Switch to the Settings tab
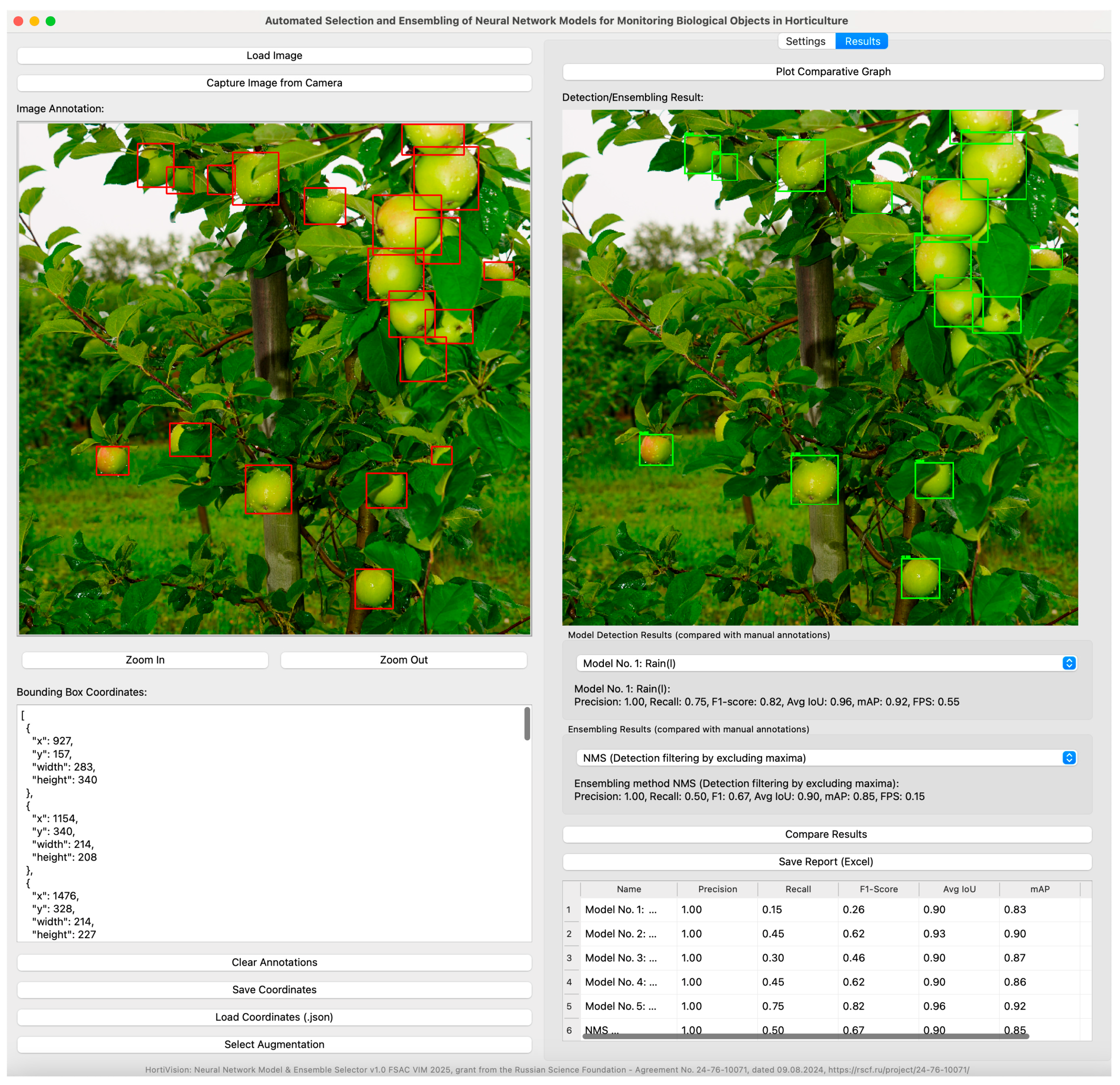The height and width of the screenshot is (1085, 1120). [806, 41]
